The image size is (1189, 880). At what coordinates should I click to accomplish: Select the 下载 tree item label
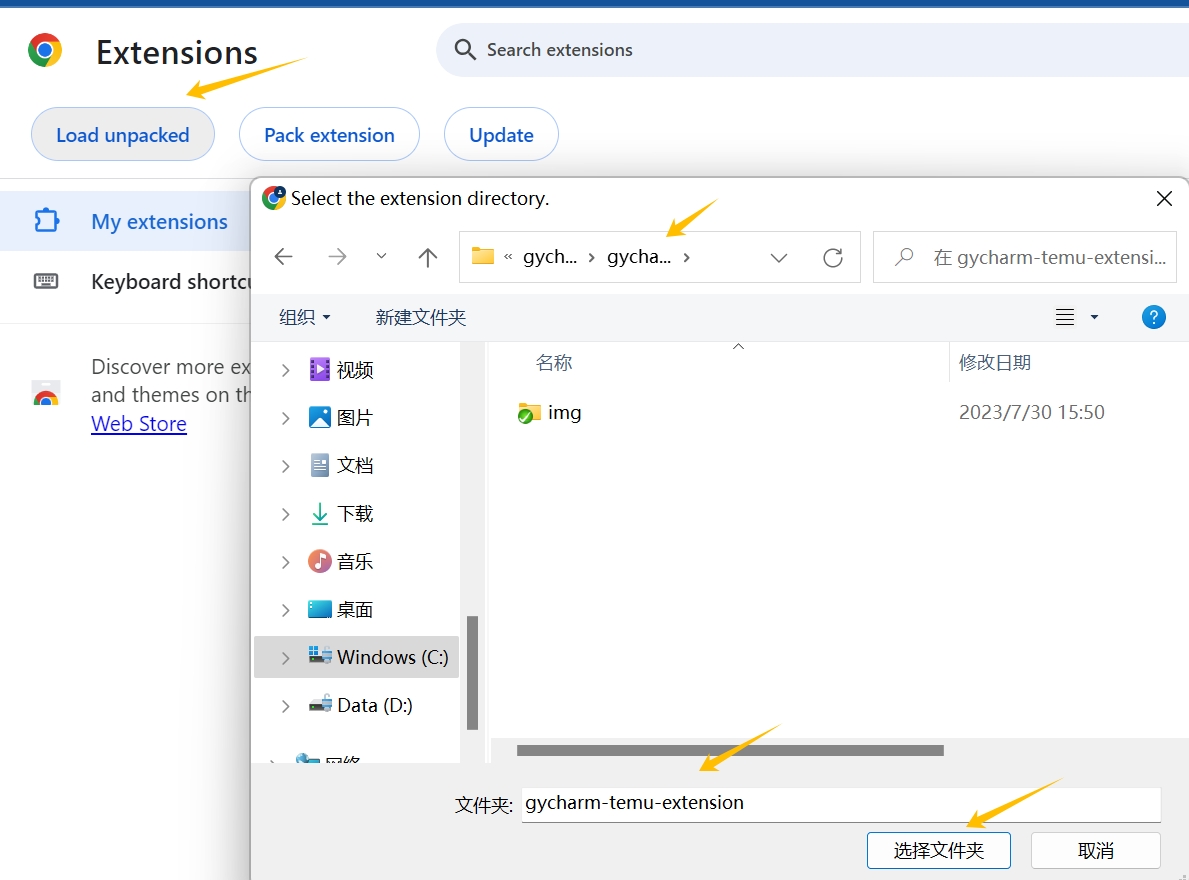355,514
